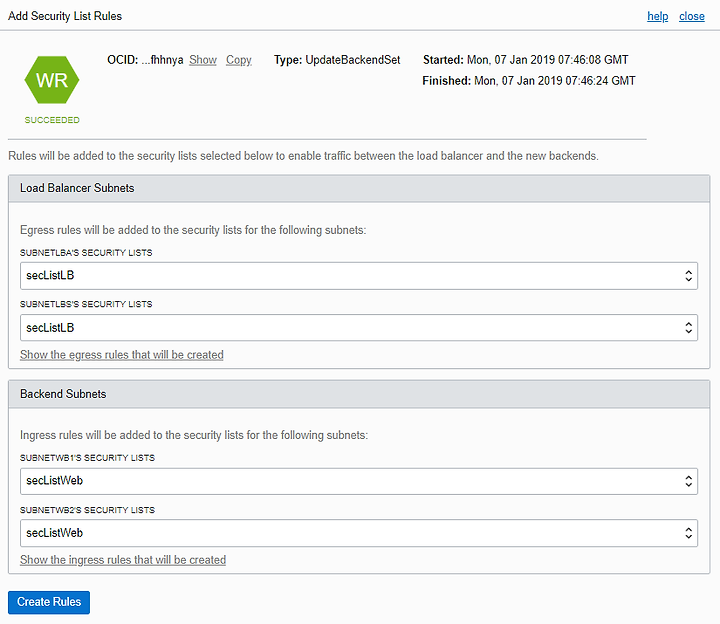Open SUBNETWB1's security lists dropdown
The height and width of the screenshot is (624, 720).
point(359,481)
